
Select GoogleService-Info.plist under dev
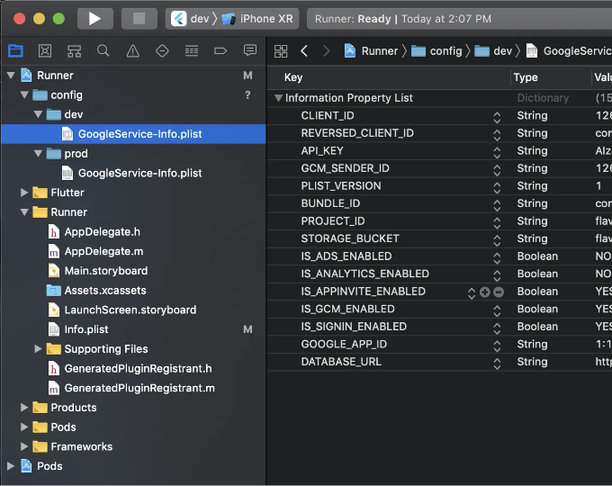point(132,134)
